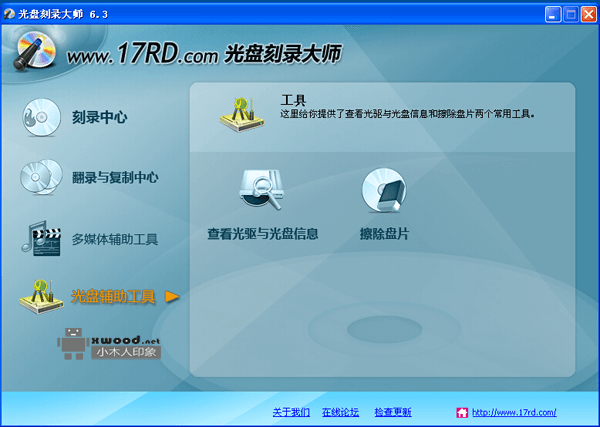The image size is (600, 427).
Task: Launch the 擦除盘片 eraser disc icon
Action: 384,190
